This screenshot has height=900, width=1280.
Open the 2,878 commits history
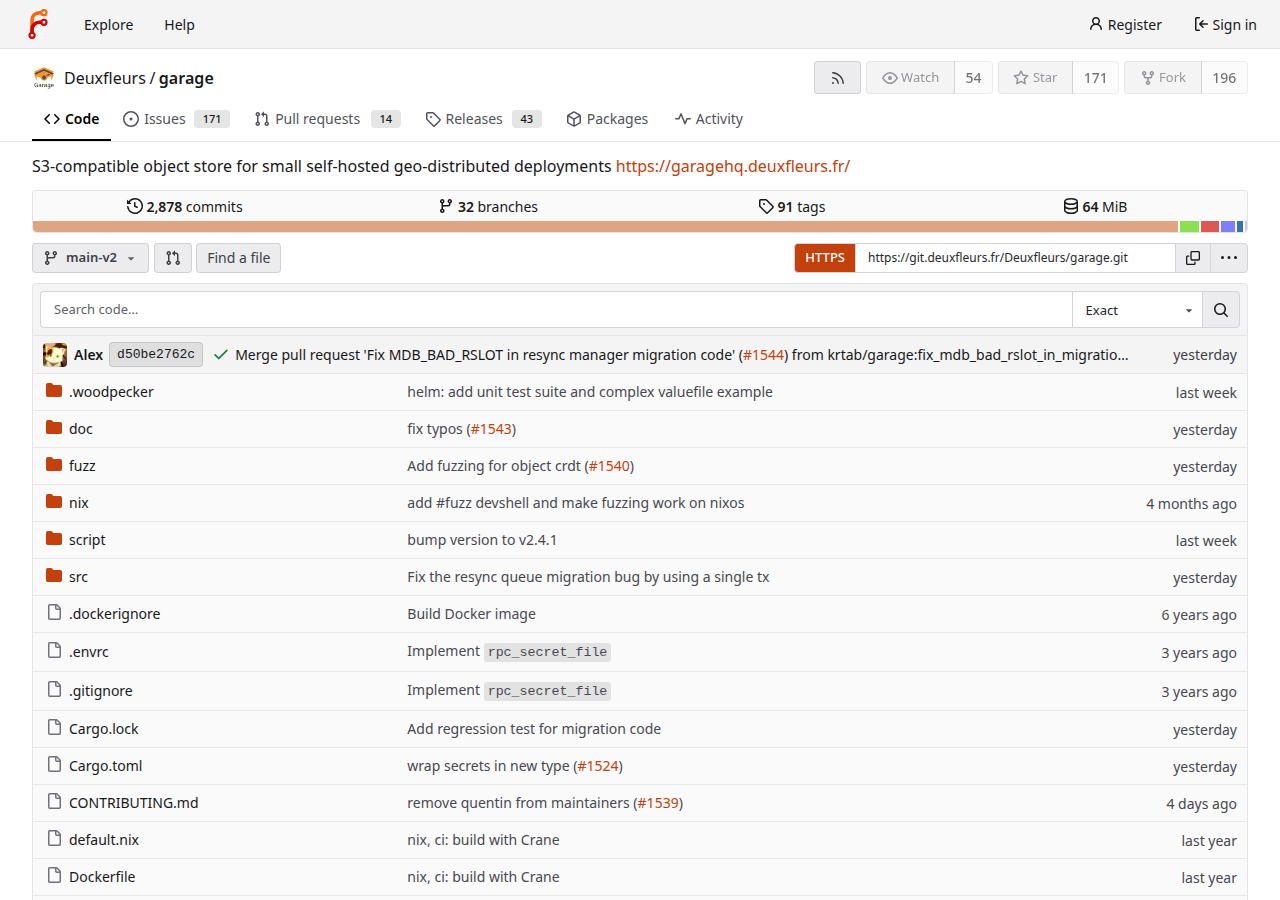click(x=185, y=207)
